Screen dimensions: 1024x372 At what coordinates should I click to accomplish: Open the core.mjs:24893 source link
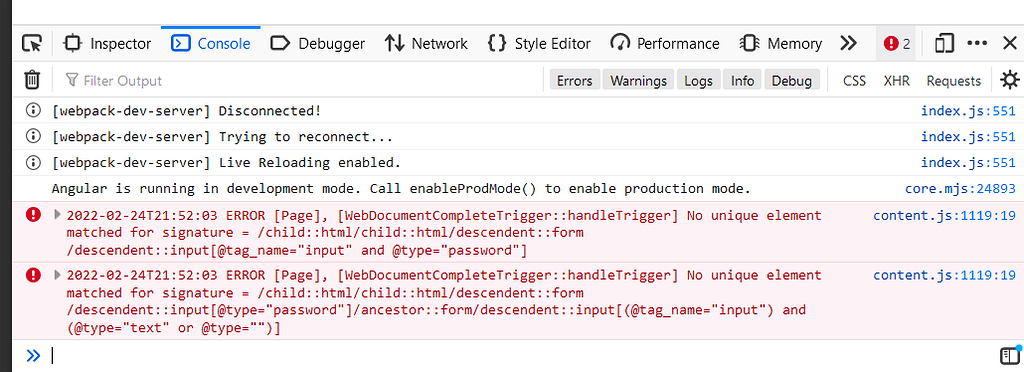(960, 189)
